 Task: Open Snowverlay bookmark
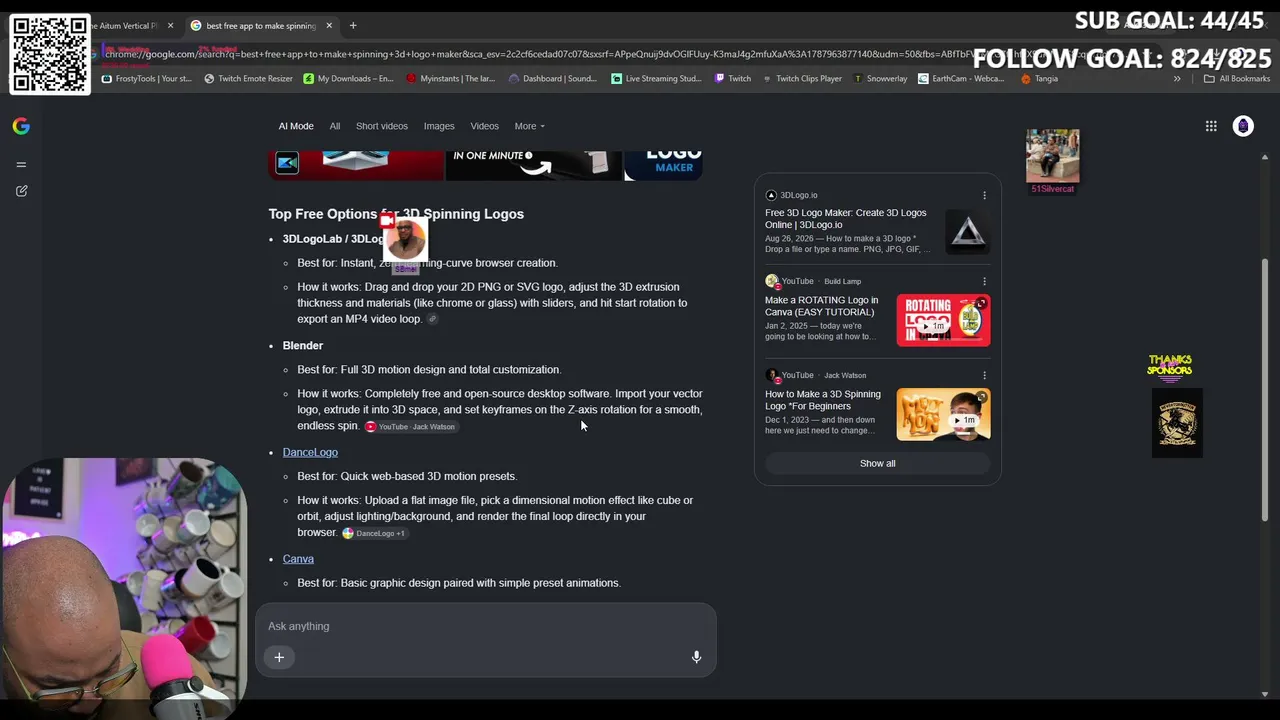coord(881,79)
